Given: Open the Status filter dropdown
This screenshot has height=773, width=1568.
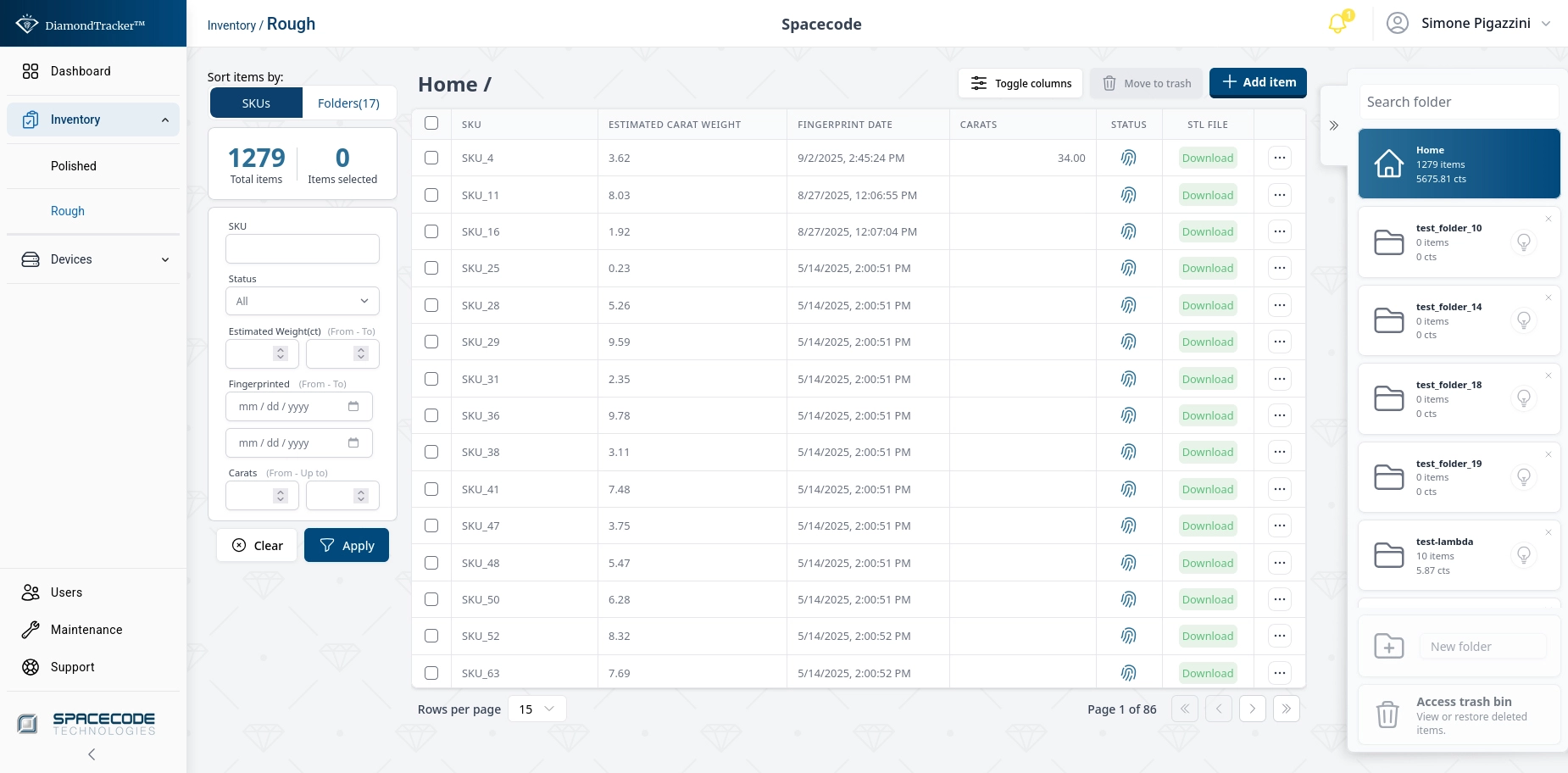Looking at the screenshot, I should tap(302, 301).
